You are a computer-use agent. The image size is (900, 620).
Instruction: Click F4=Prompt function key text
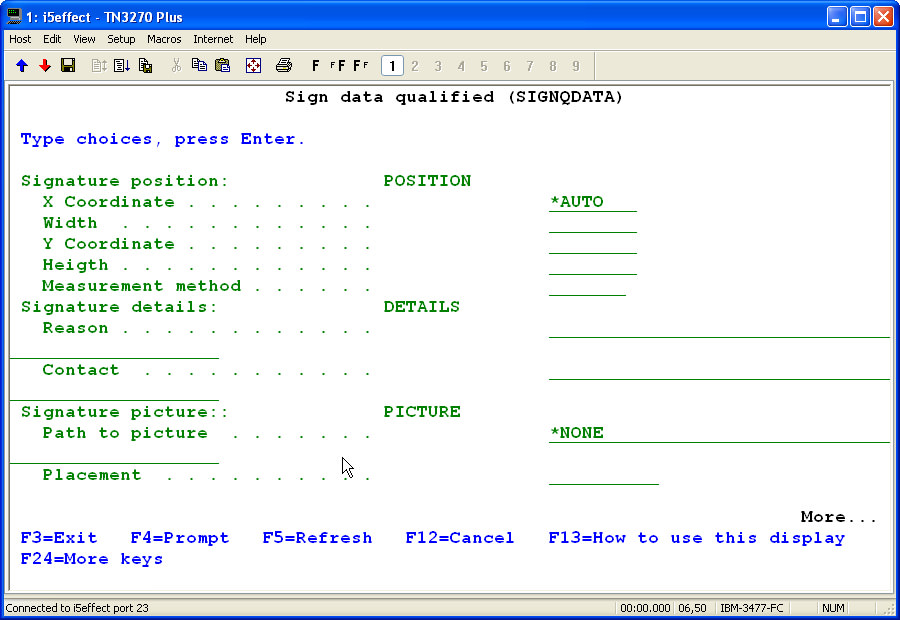tap(180, 538)
